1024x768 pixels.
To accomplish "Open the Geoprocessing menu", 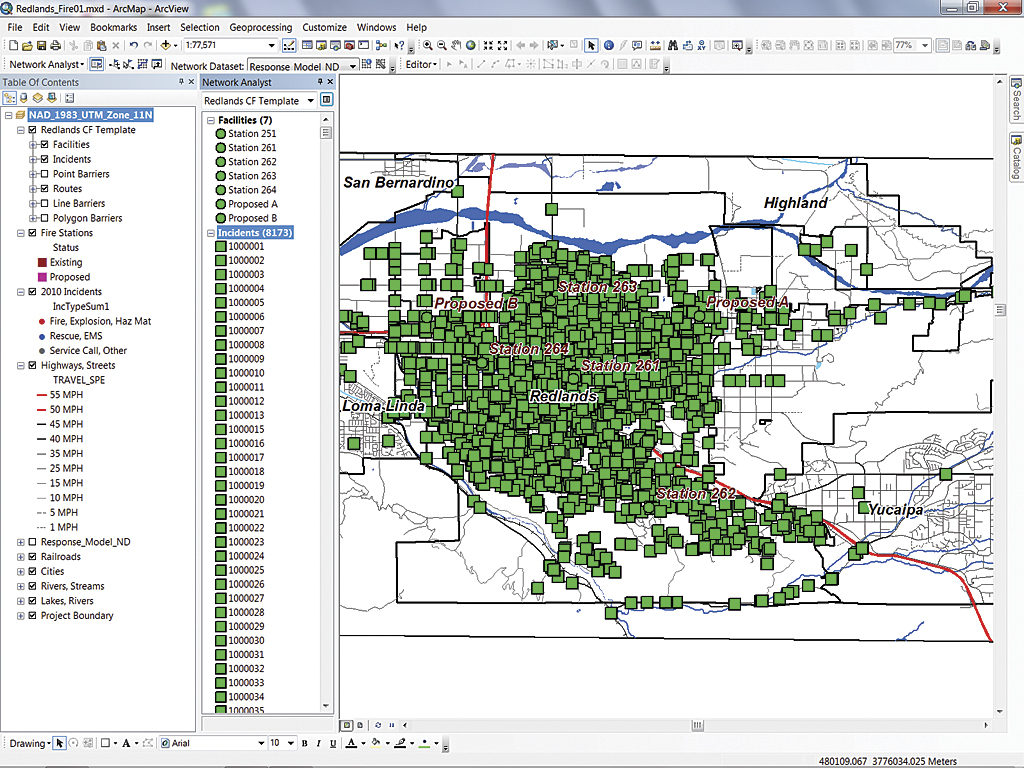I will [260, 28].
